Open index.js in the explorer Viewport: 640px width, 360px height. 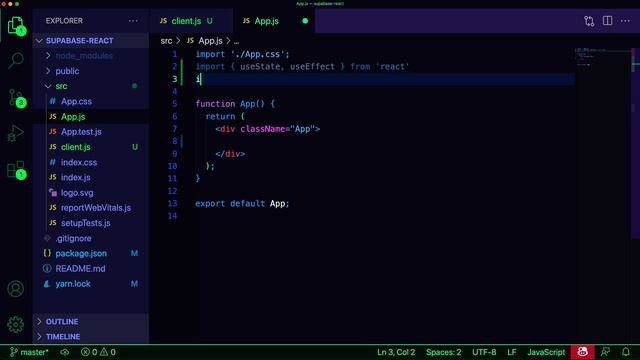91,178
